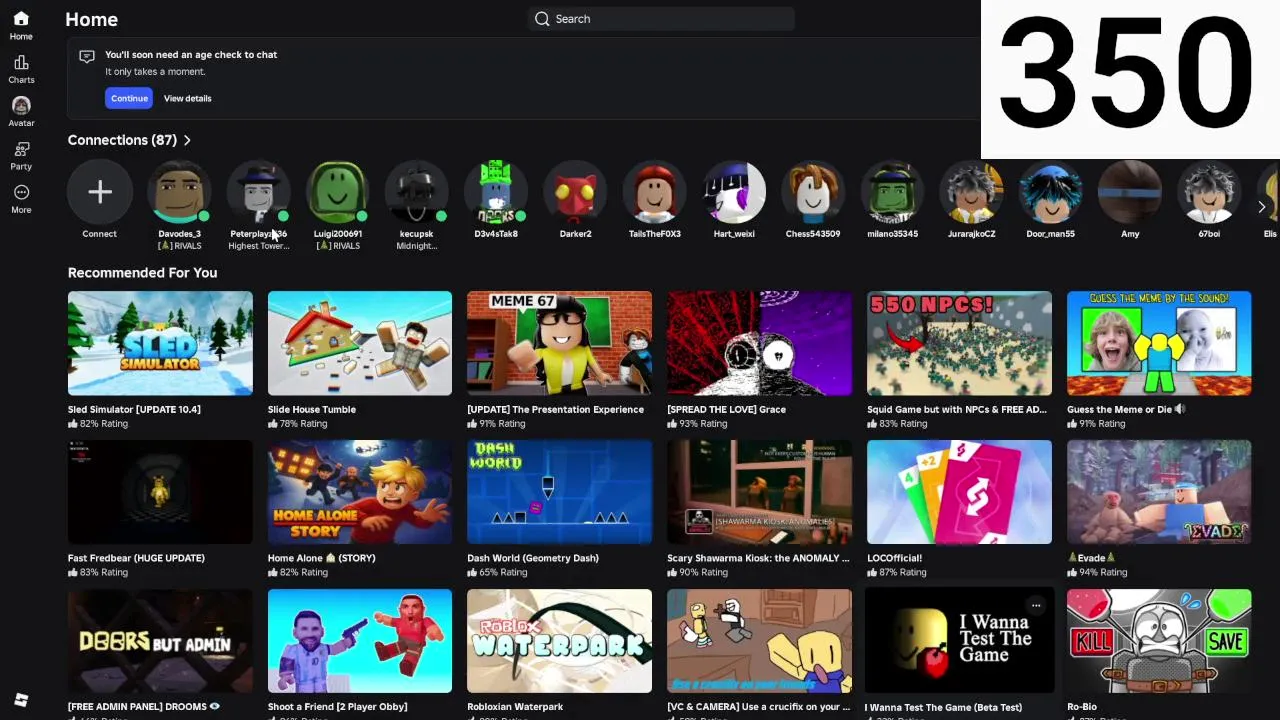
Task: Open D3v4sTak8 avatar
Action: (x=496, y=192)
